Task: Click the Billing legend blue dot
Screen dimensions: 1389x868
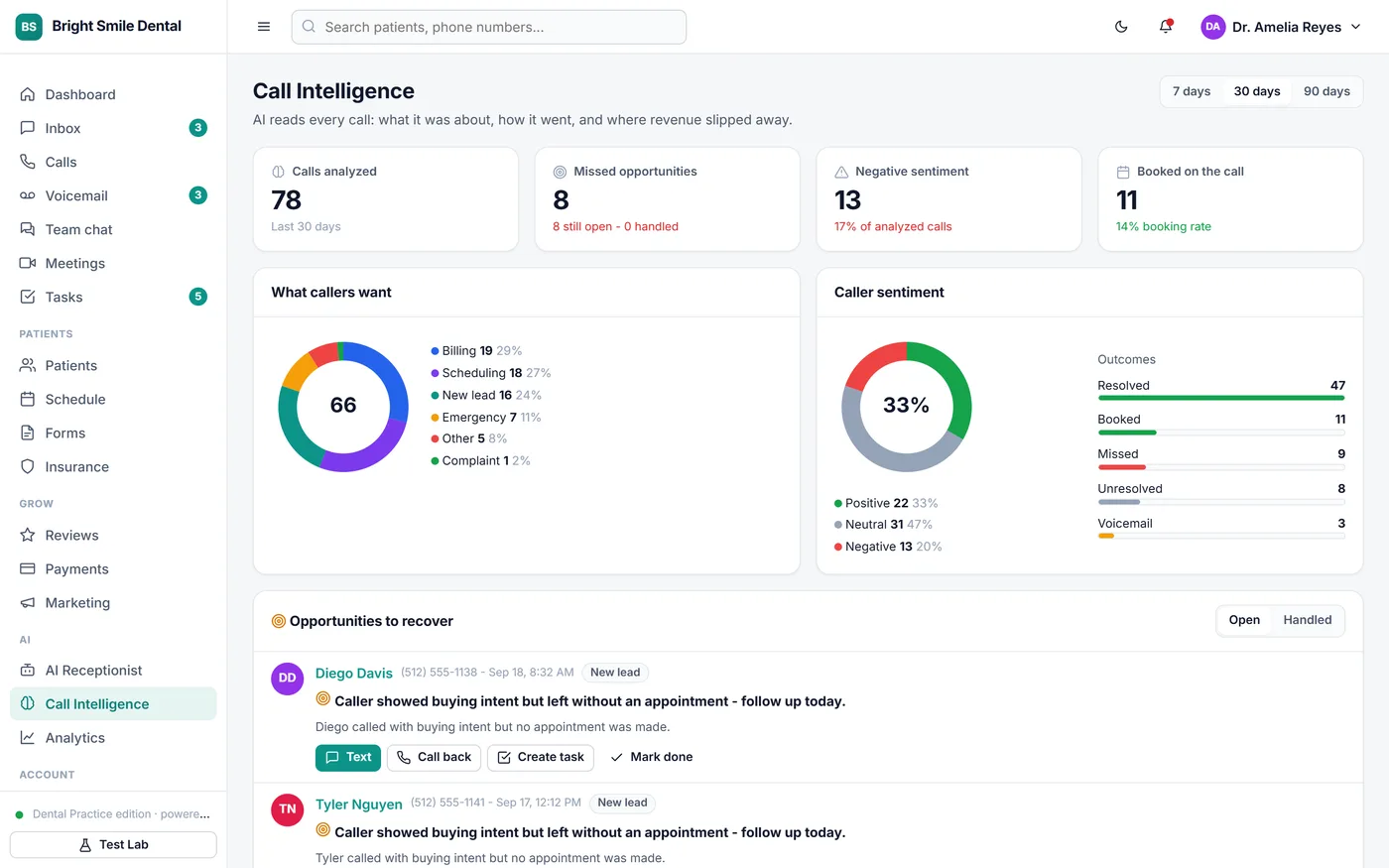Action: click(435, 351)
